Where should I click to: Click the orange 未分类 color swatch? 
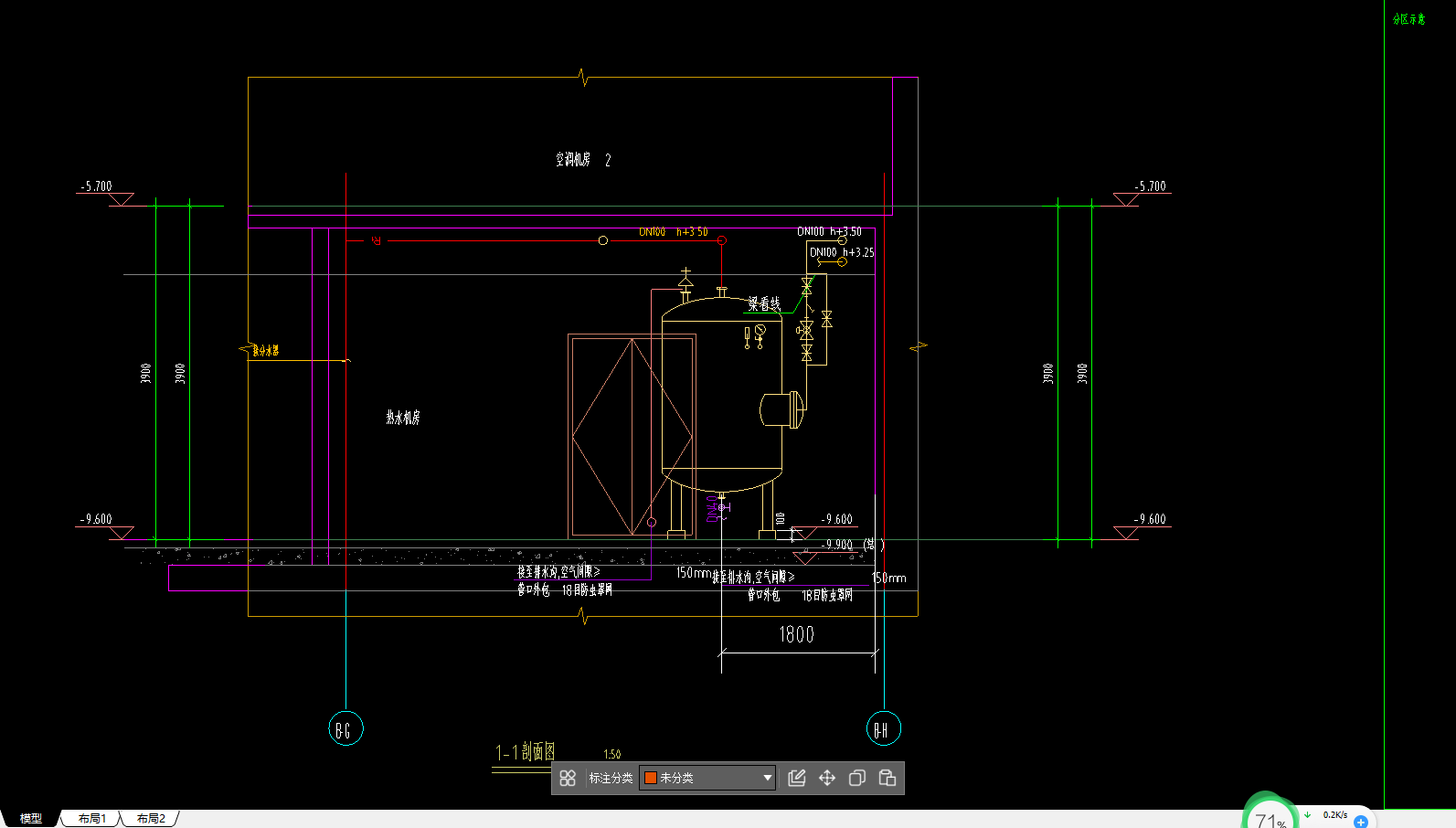(x=651, y=778)
